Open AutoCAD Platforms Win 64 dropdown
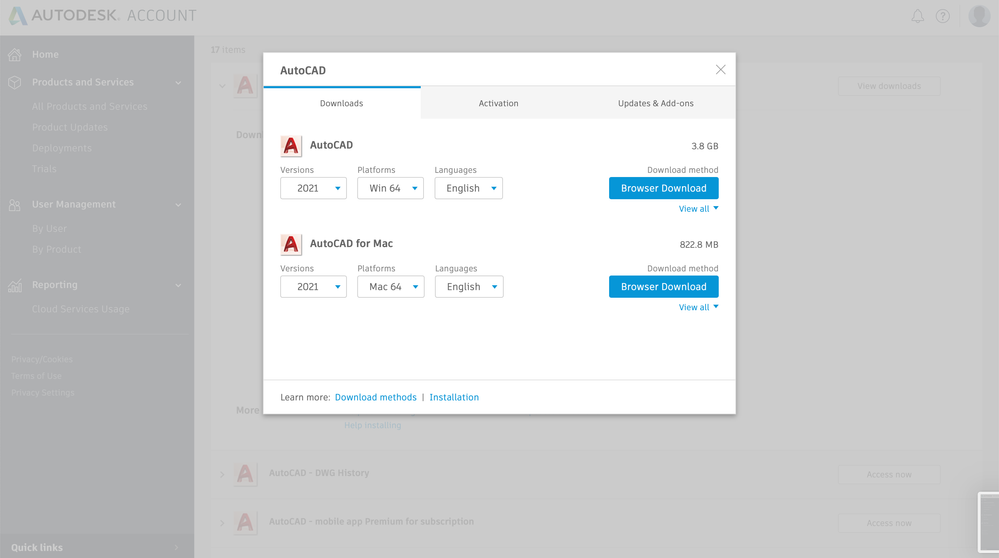The width and height of the screenshot is (999, 558). [x=391, y=188]
